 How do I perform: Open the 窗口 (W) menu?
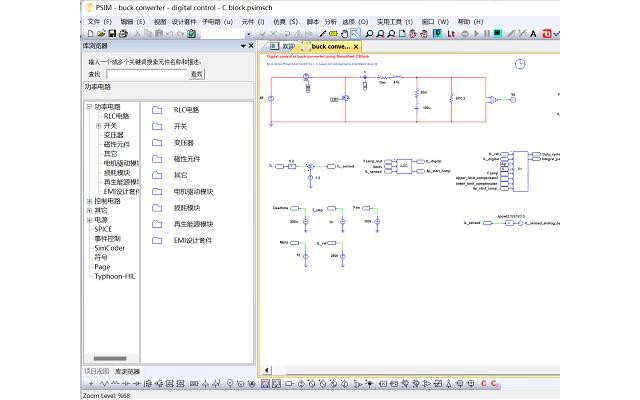435,21
